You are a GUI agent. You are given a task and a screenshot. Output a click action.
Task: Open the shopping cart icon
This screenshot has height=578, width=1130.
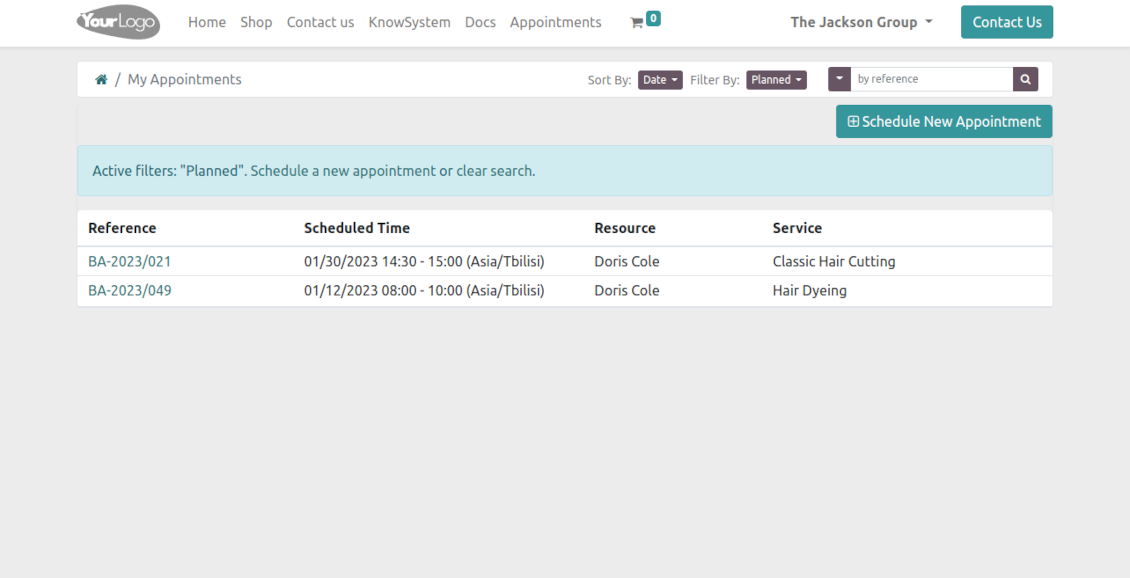click(637, 22)
